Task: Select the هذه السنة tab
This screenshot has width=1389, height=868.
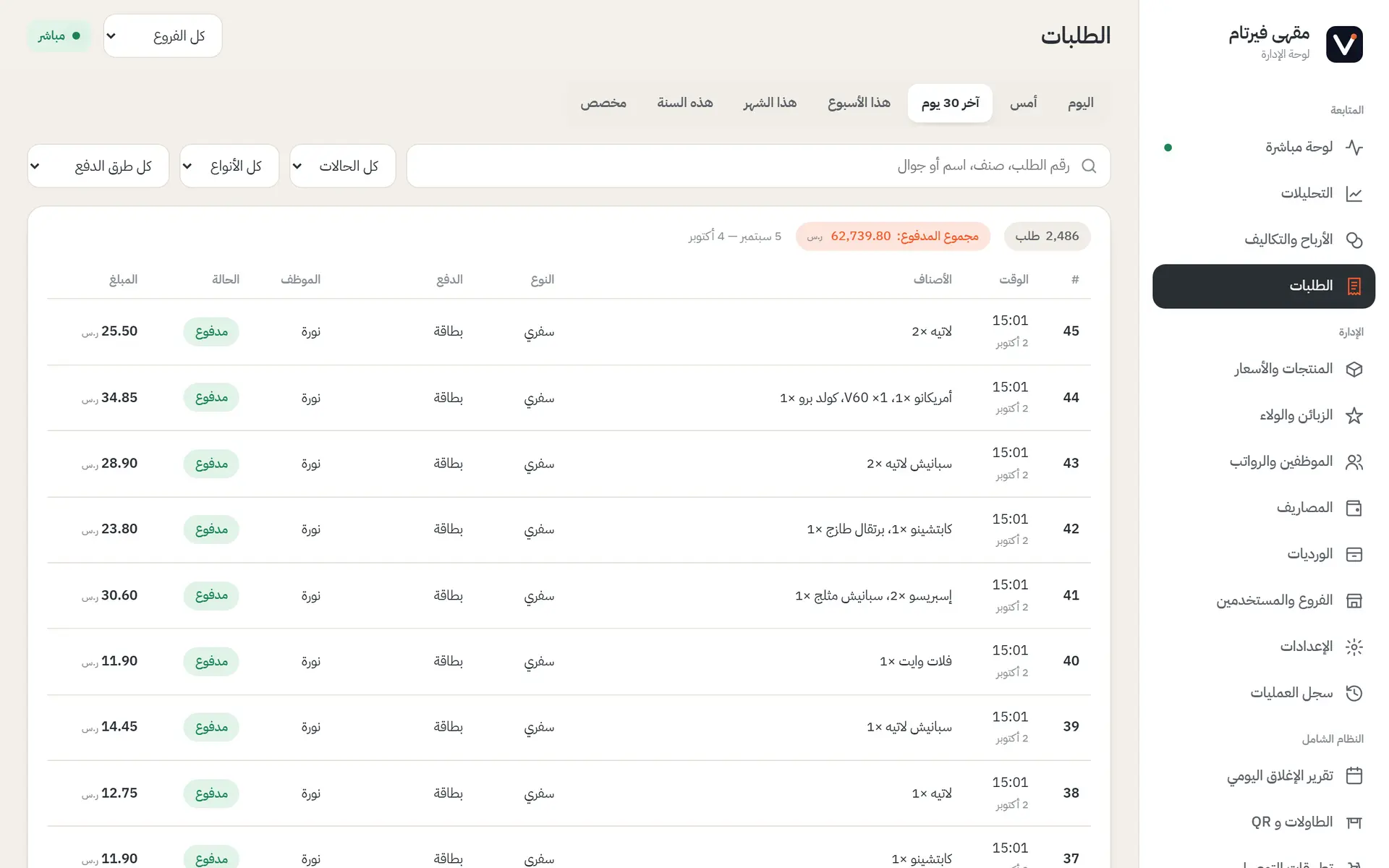Action: click(x=685, y=103)
